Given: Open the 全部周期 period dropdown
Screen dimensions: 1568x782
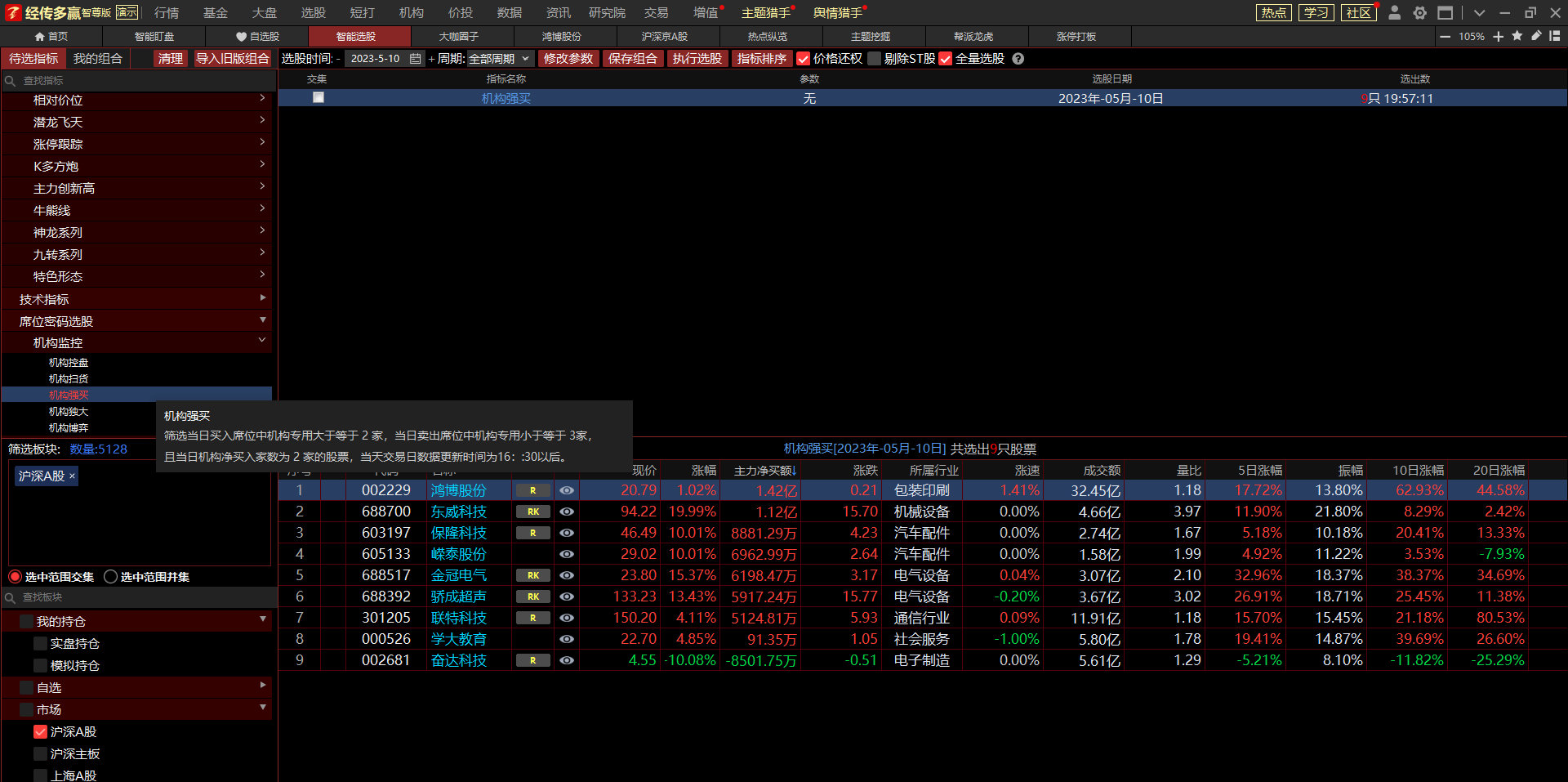Looking at the screenshot, I should [500, 59].
